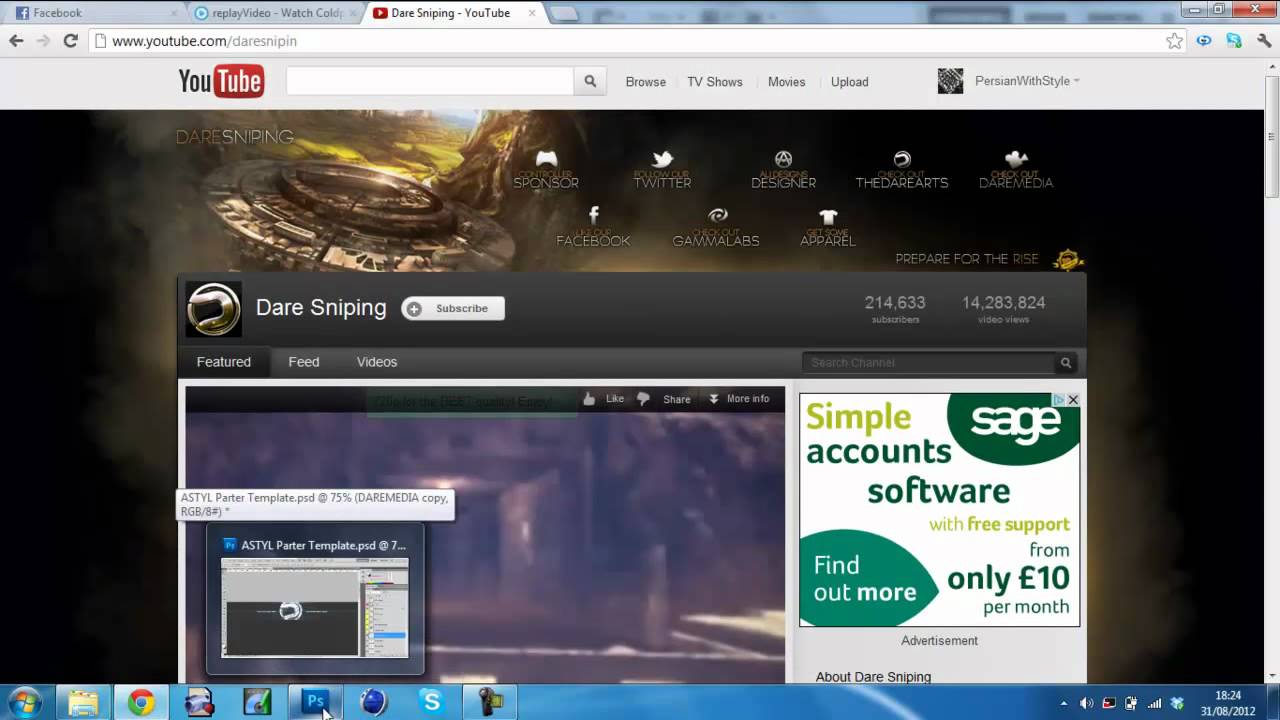The image size is (1280, 720).
Task: Dislike the video with thumbs down icon
Action: tap(643, 399)
